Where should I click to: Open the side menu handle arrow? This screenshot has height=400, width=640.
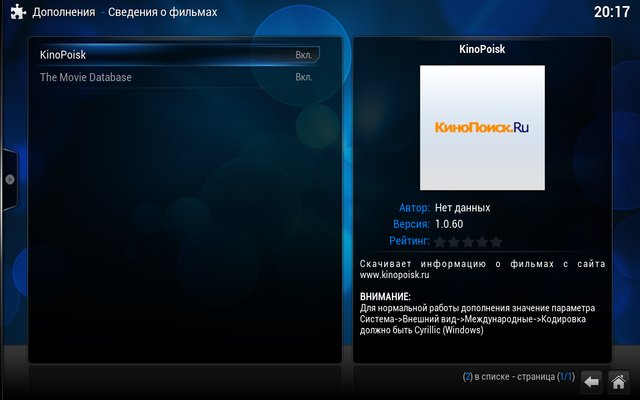coord(10,179)
